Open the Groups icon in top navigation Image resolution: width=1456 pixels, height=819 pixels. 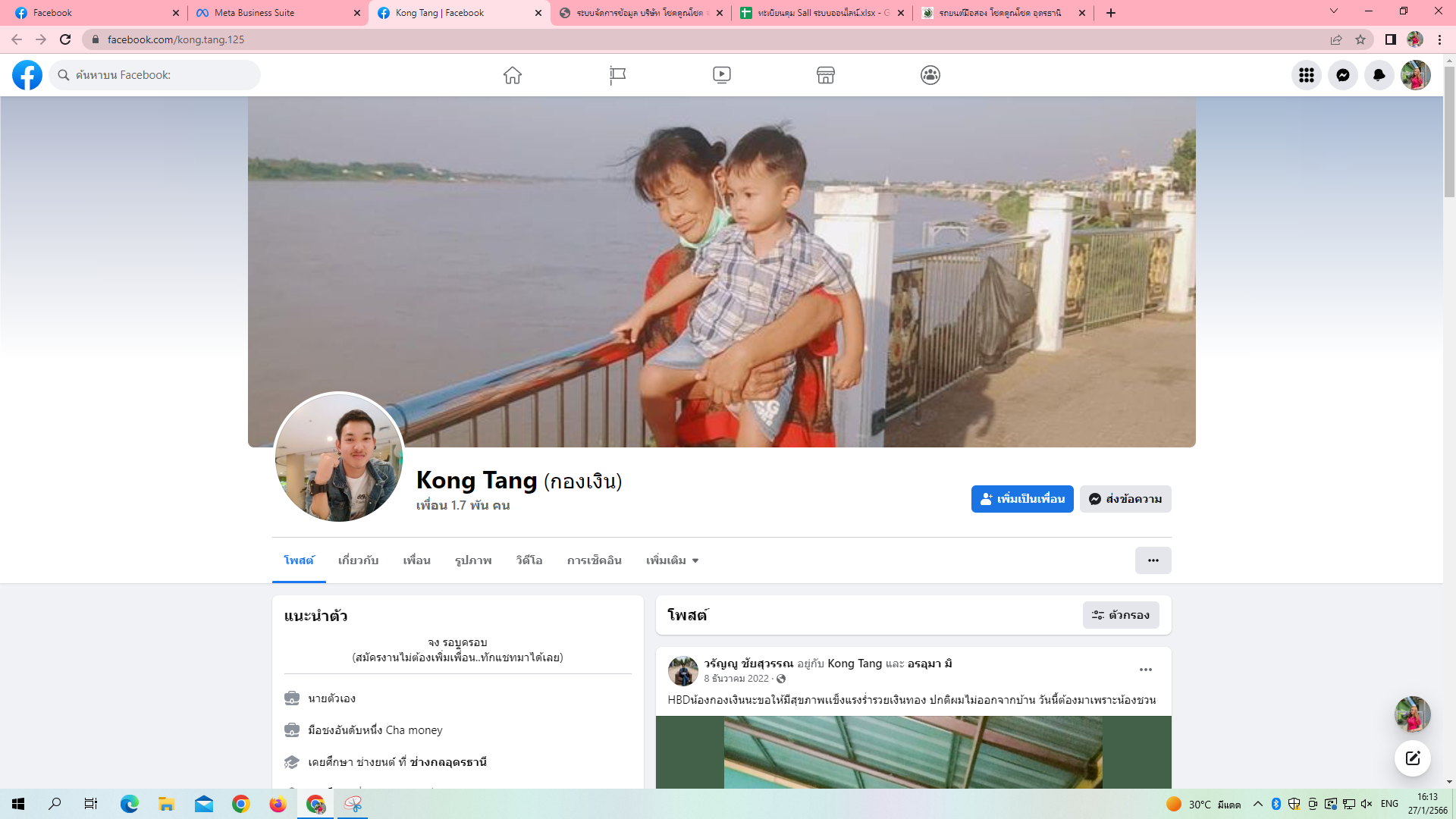930,75
